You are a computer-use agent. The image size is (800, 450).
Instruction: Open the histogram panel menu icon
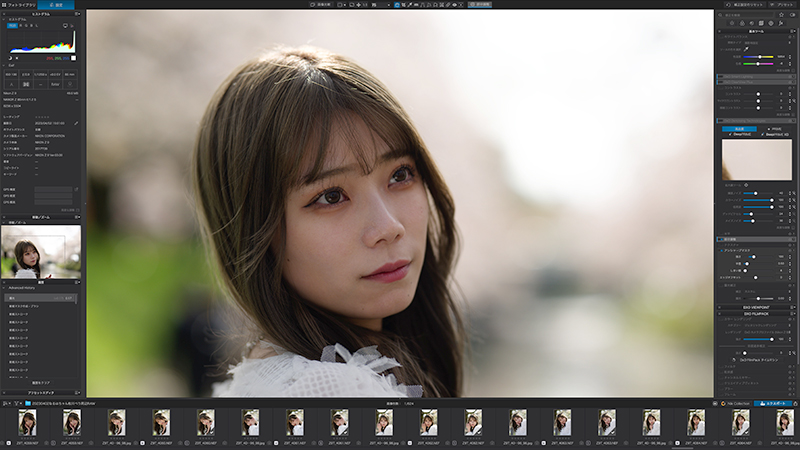78,14
